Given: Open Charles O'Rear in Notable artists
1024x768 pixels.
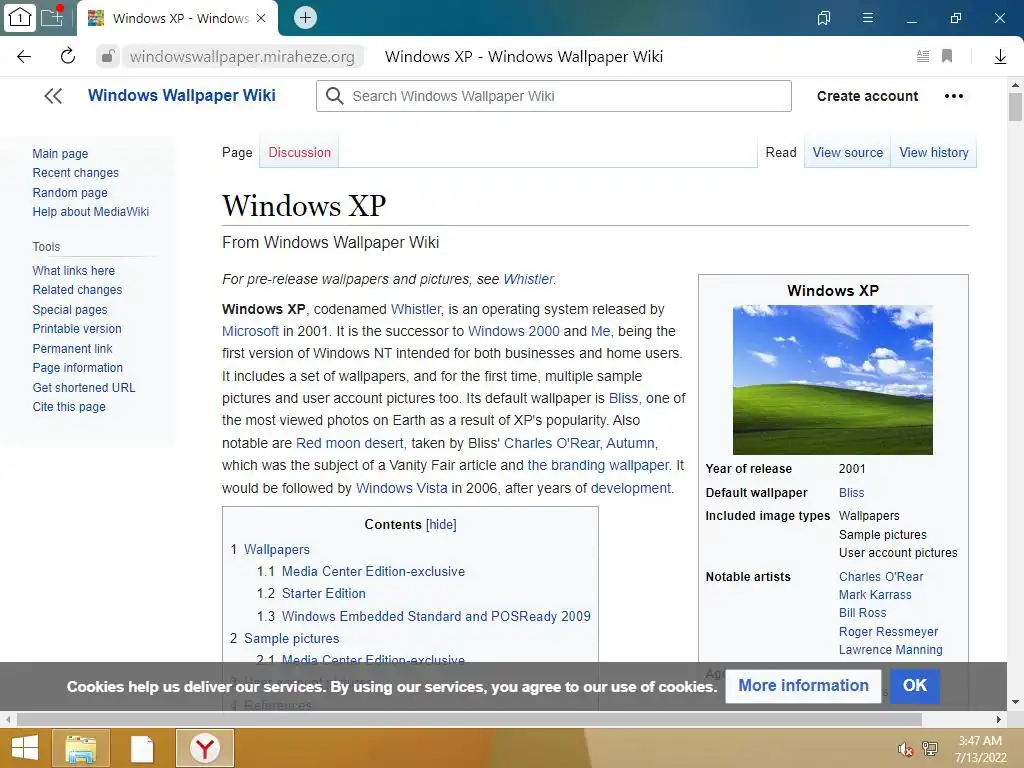Looking at the screenshot, I should [x=881, y=577].
